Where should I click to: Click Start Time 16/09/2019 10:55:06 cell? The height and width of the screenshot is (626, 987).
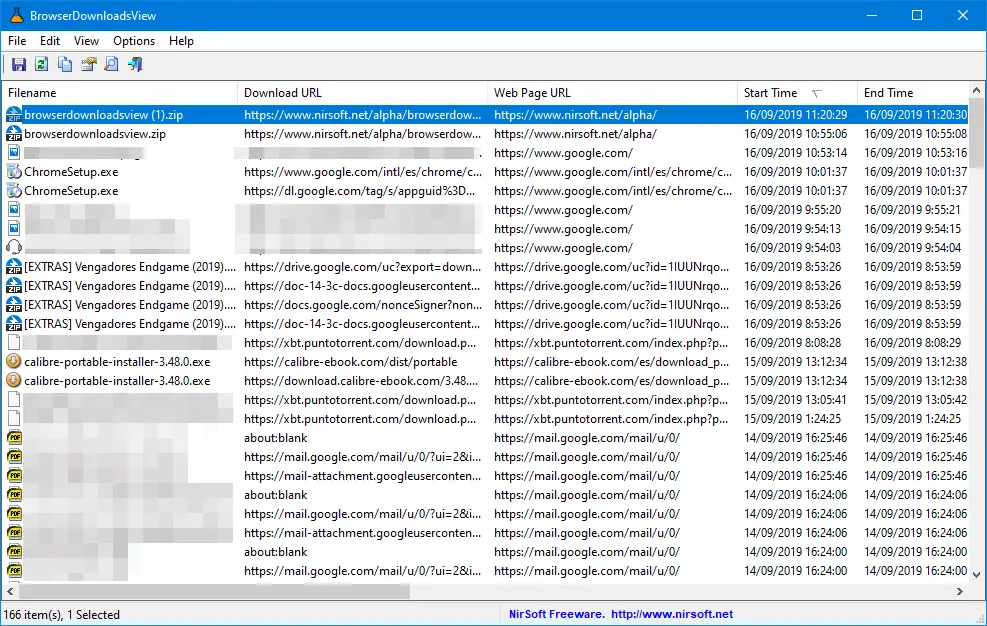(x=796, y=134)
